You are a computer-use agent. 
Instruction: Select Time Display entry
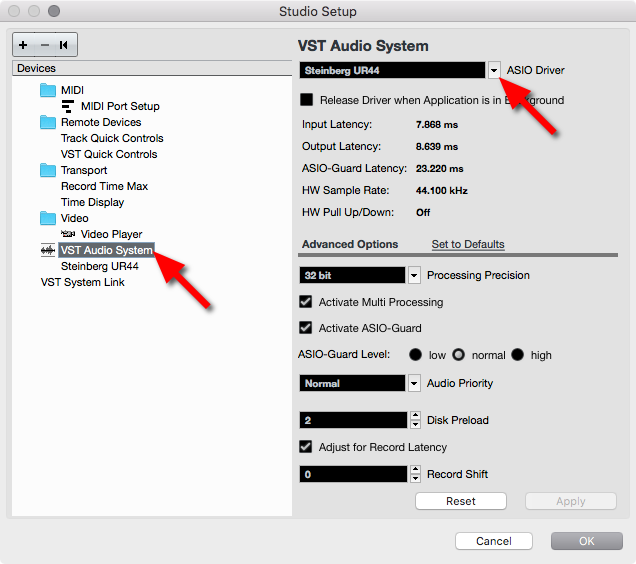tap(92, 202)
